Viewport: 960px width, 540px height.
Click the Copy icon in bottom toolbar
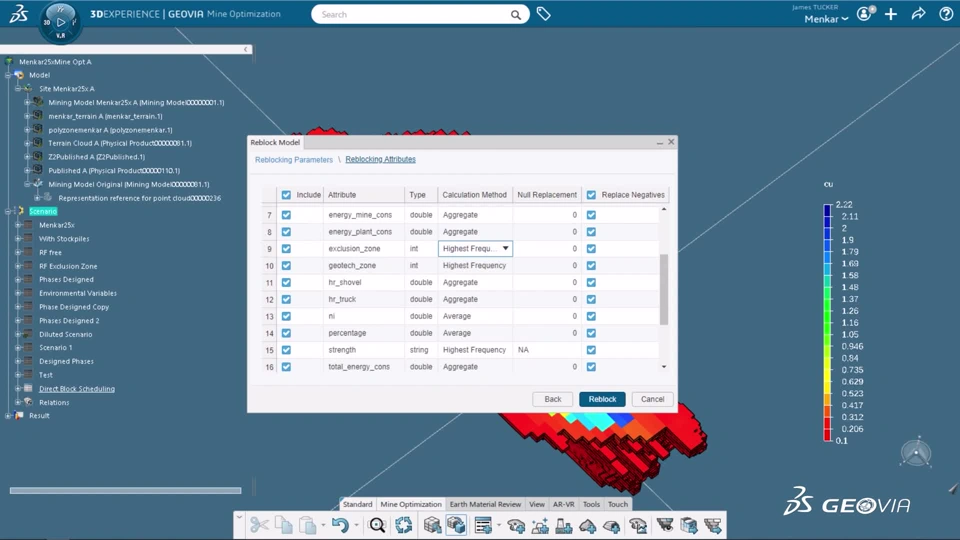coord(283,525)
